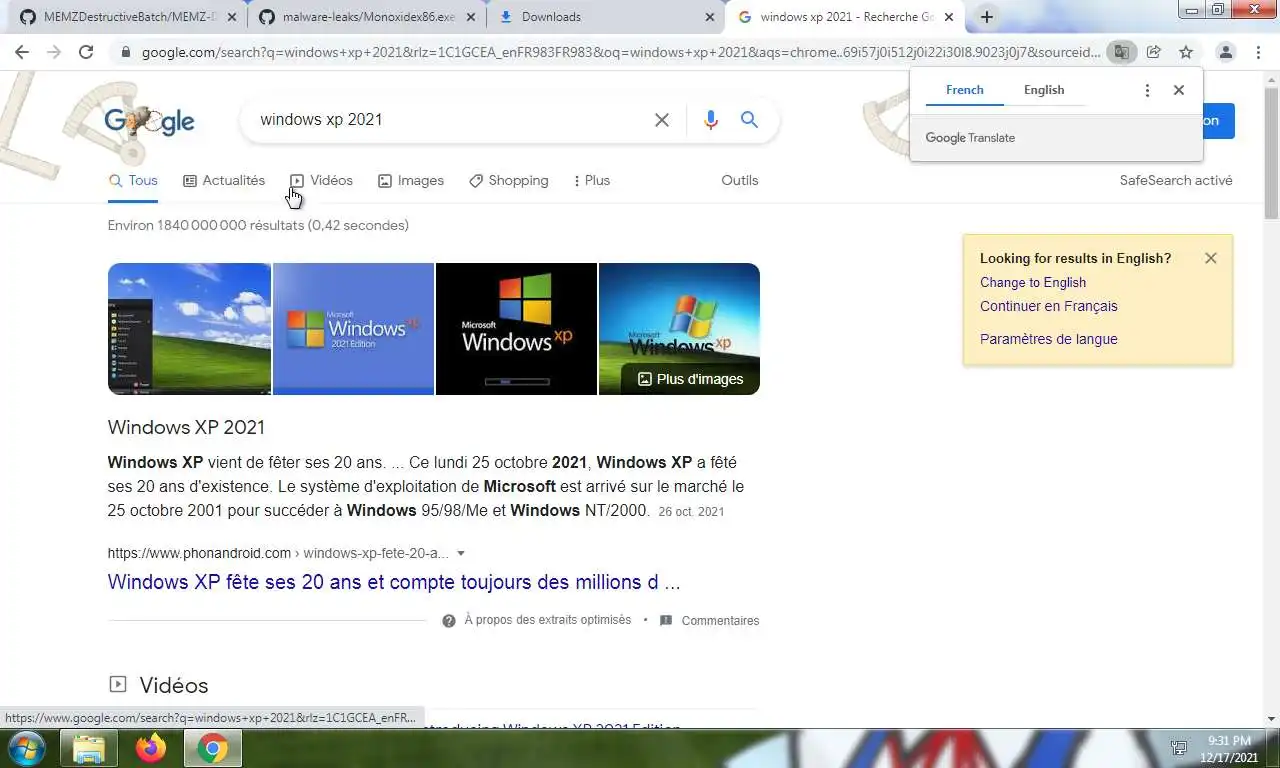Click the Vidéos section heading
The width and height of the screenshot is (1280, 768).
coord(174,686)
